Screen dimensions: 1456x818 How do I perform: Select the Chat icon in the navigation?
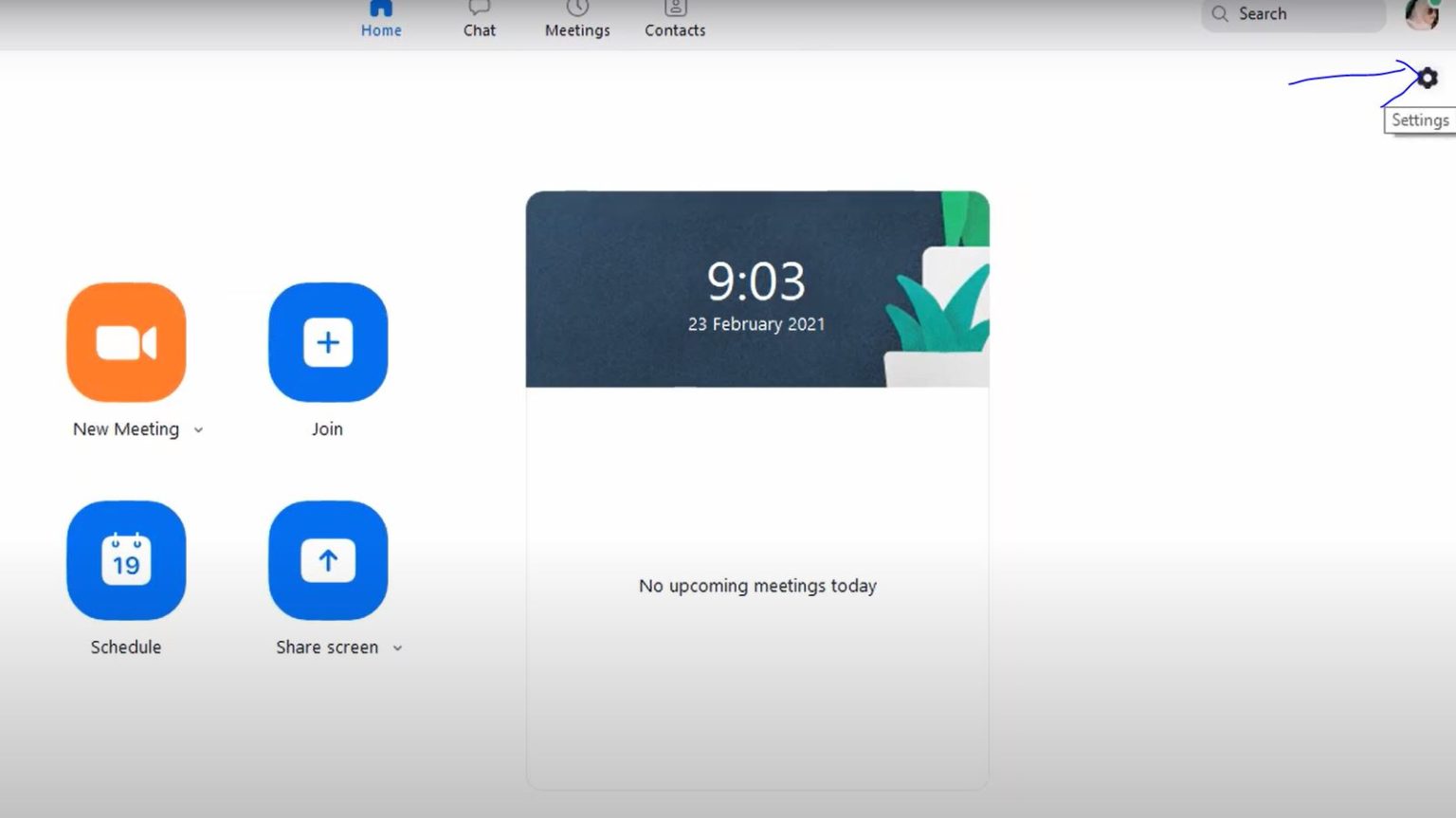click(x=479, y=9)
